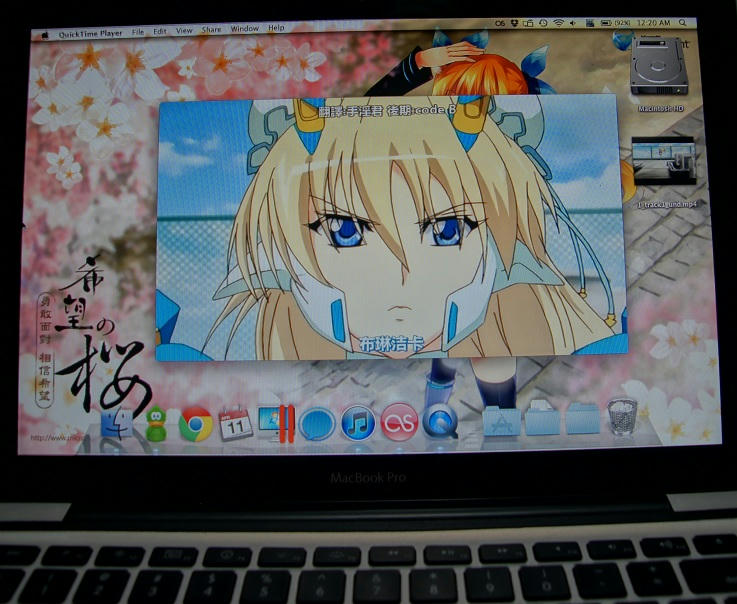Open Spotlight search magnifier

coord(683,22)
